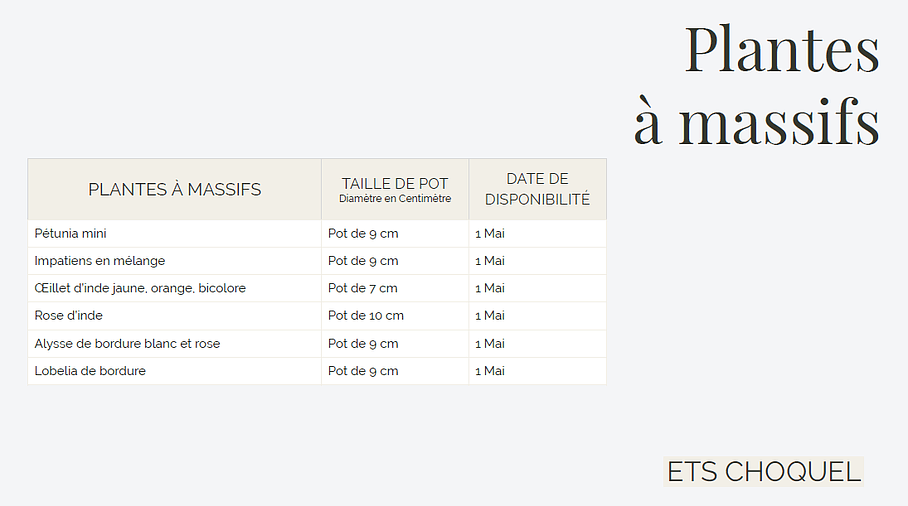
Task: Click pot size for Pétunia mini
Action: pos(363,233)
